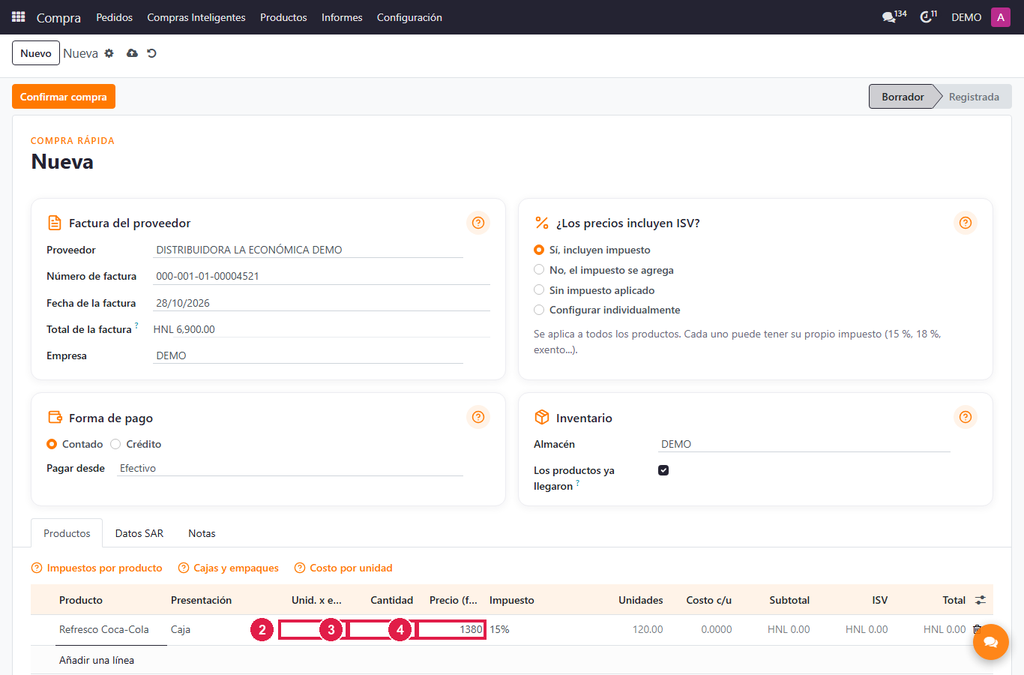1024x675 pixels.
Task: Switch to the Notas tab
Action: coord(202,533)
